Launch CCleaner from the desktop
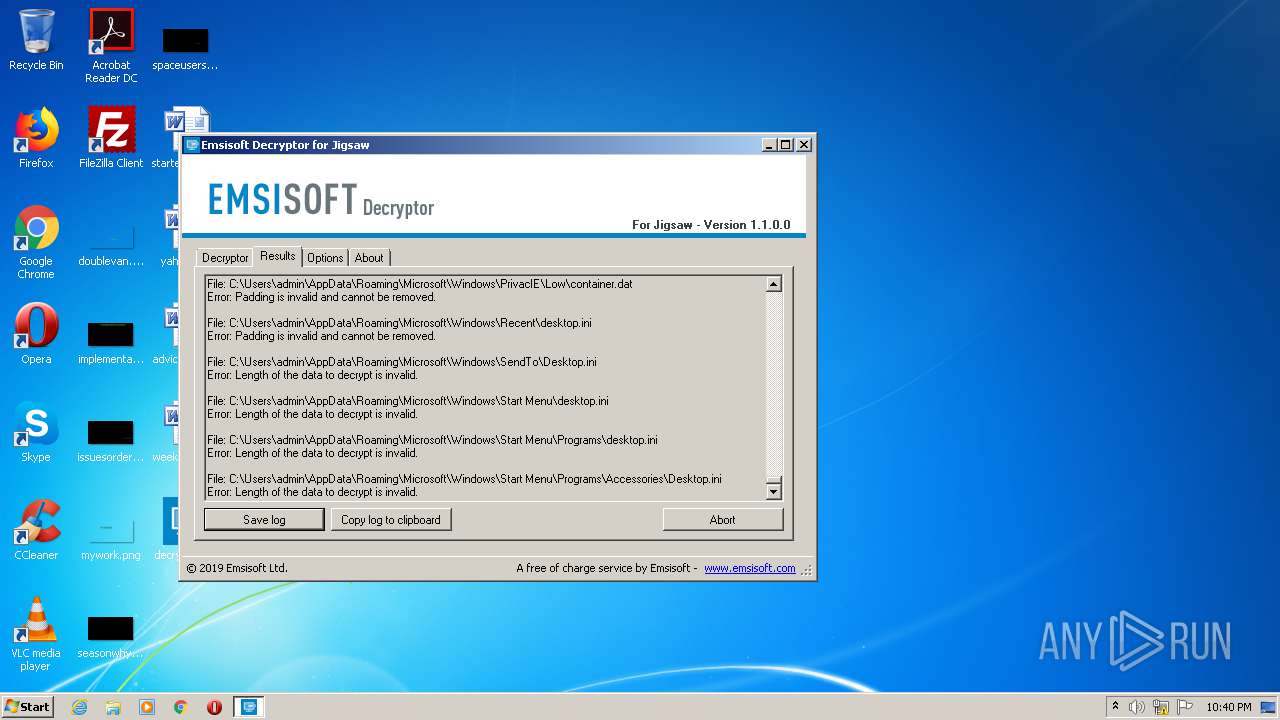Screen dimensions: 1280x720 coord(36,530)
